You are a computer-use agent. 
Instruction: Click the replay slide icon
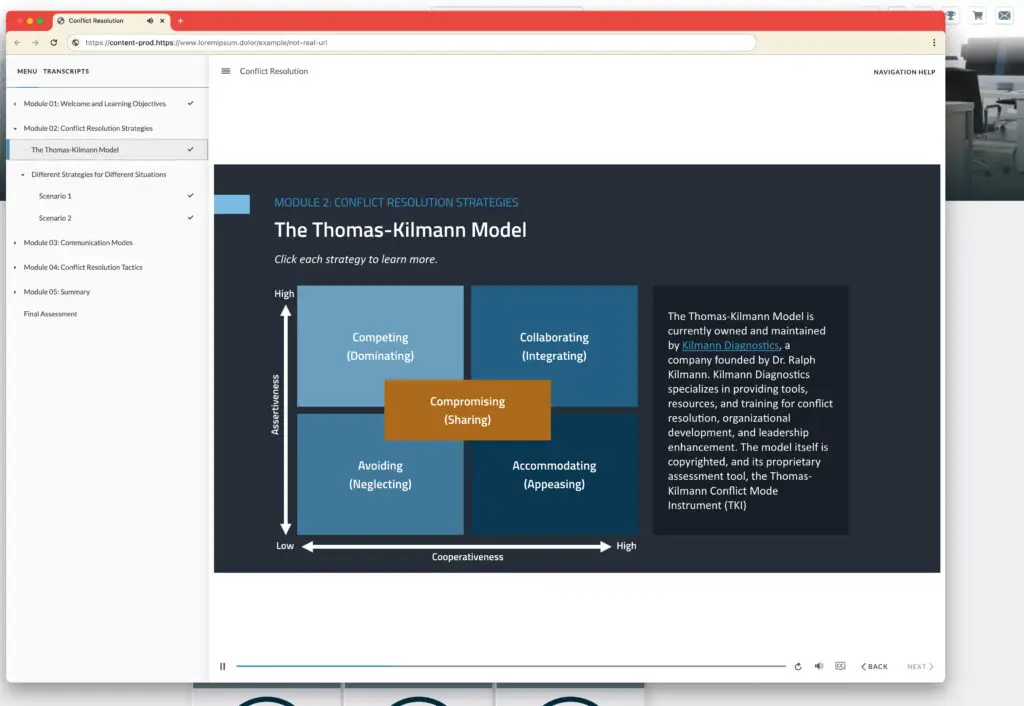point(797,666)
